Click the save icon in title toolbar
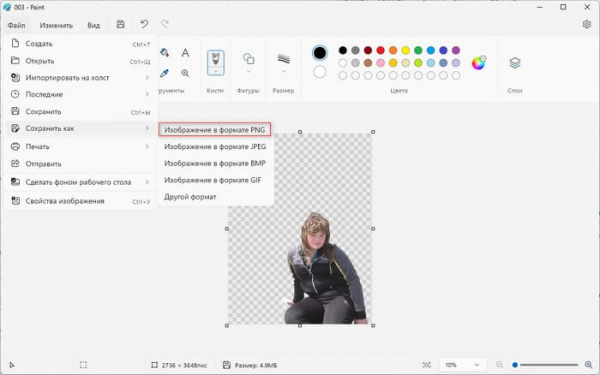Image resolution: width=600 pixels, height=375 pixels. pos(121,24)
